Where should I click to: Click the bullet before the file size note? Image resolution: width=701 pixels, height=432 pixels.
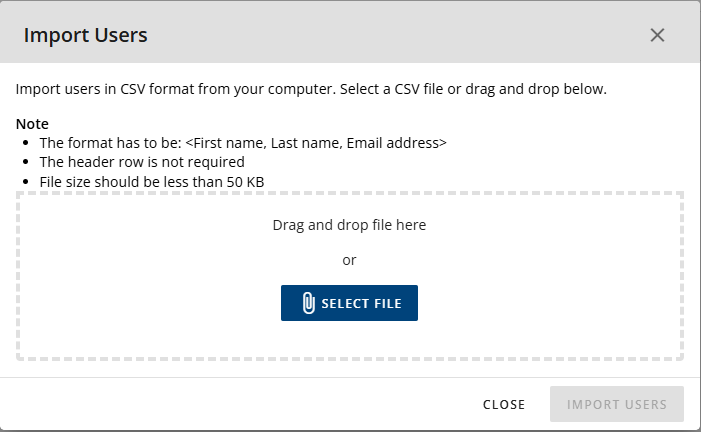tap(26, 181)
